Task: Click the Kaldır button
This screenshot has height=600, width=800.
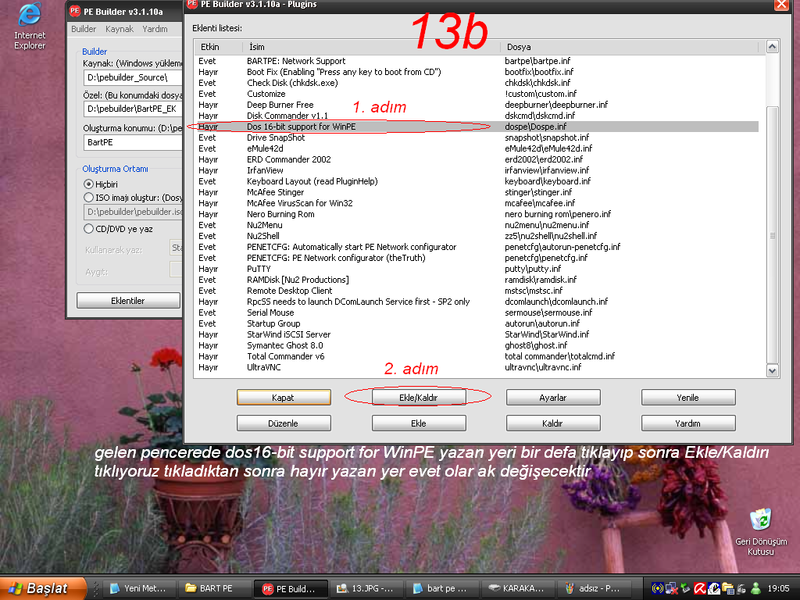Action: pos(553,423)
